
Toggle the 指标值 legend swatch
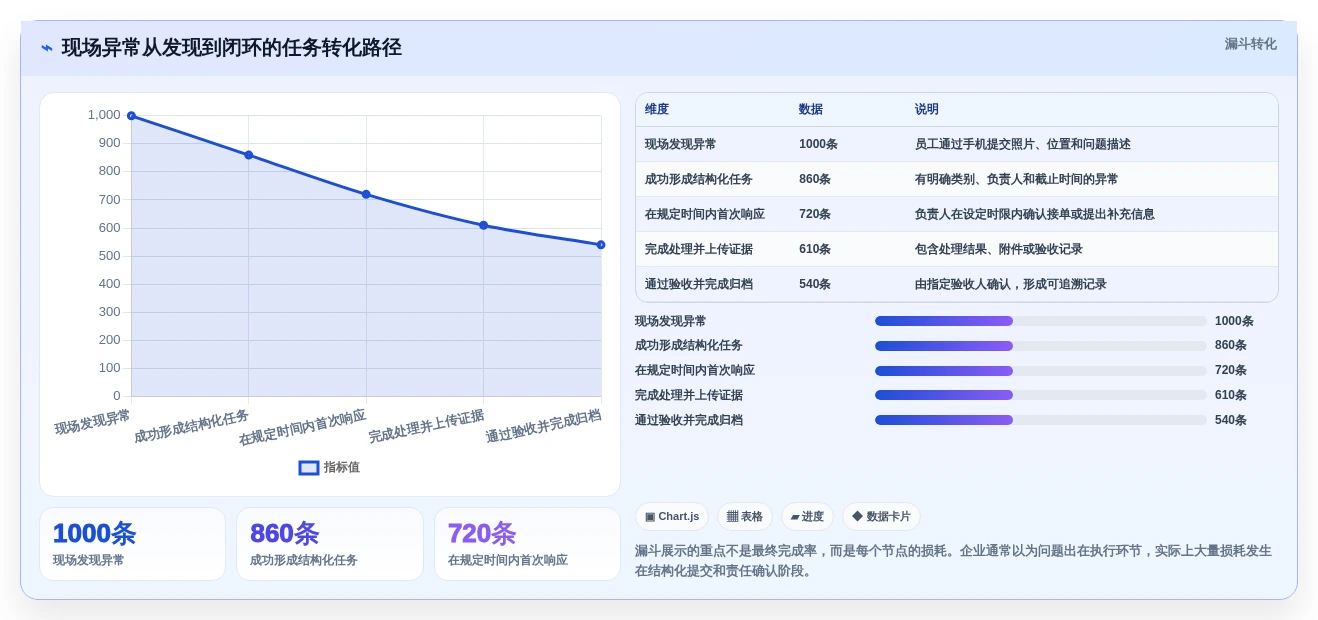[x=309, y=467]
